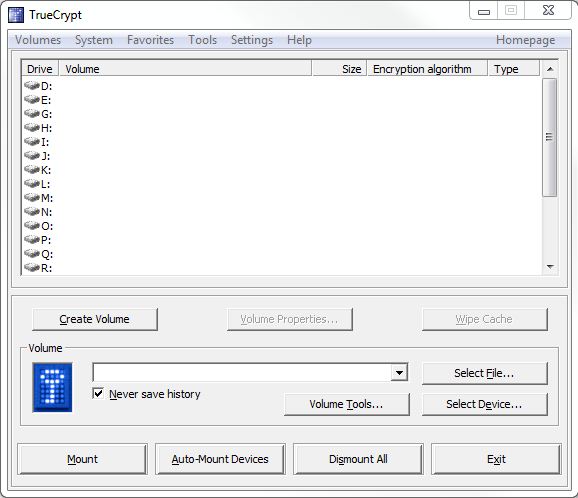The height and width of the screenshot is (498, 578).
Task: Select the G: drive slot icon
Action: 32,114
